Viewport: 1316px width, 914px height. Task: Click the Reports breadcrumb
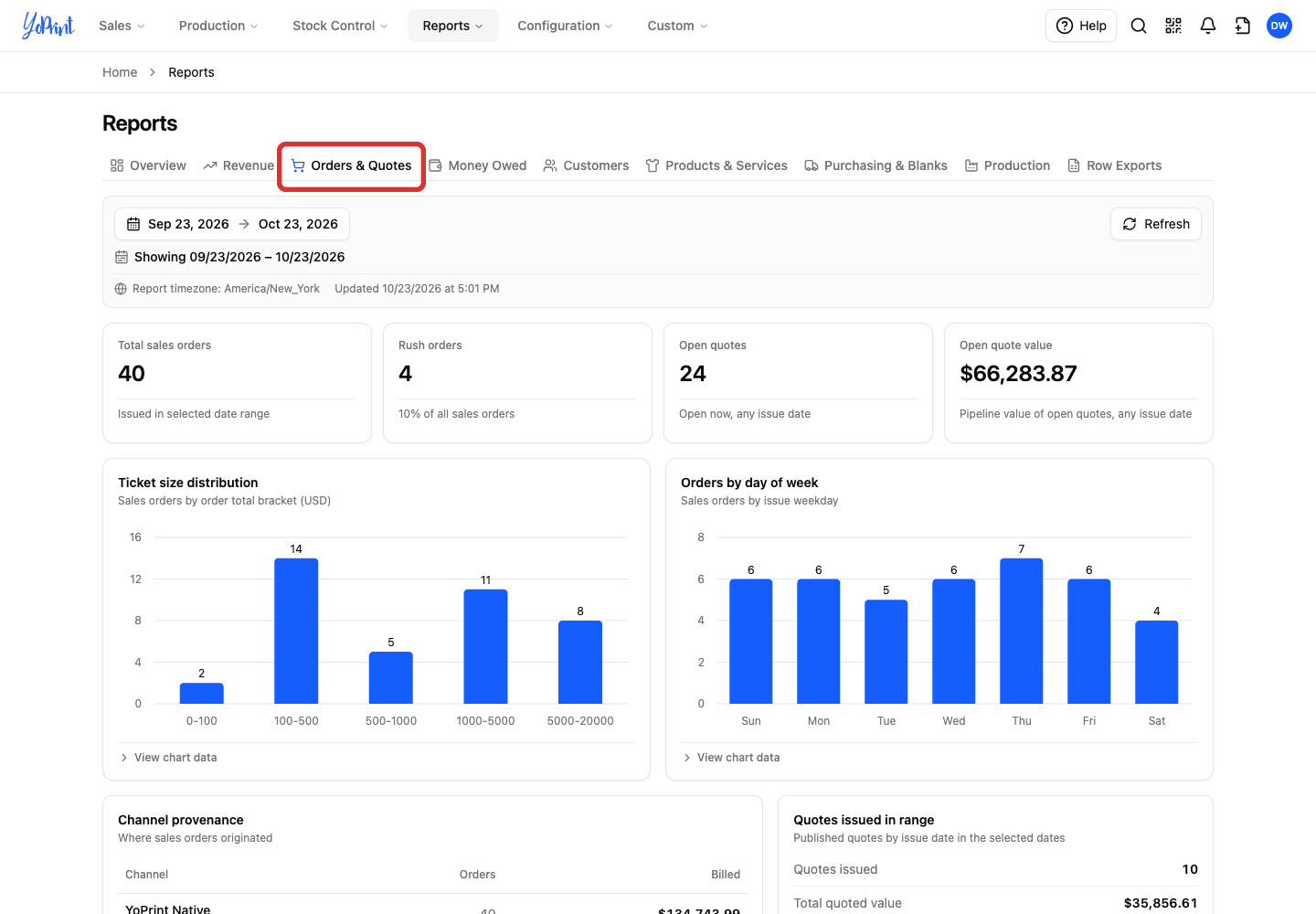[x=191, y=72]
